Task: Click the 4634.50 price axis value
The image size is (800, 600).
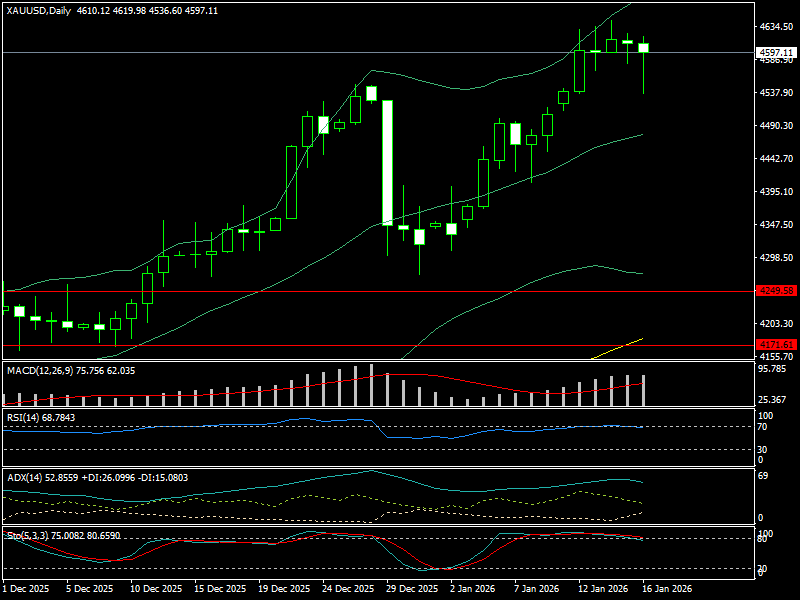Action: point(776,27)
